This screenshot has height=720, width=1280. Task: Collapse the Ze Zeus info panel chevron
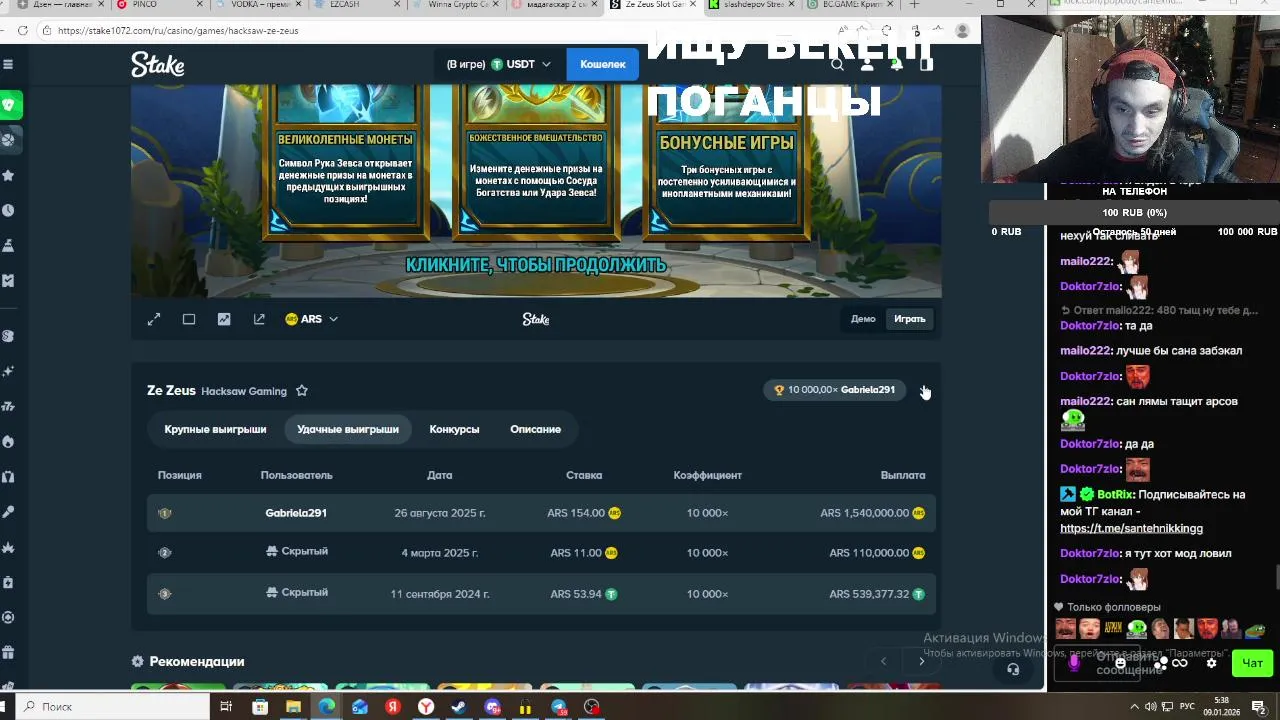924,390
